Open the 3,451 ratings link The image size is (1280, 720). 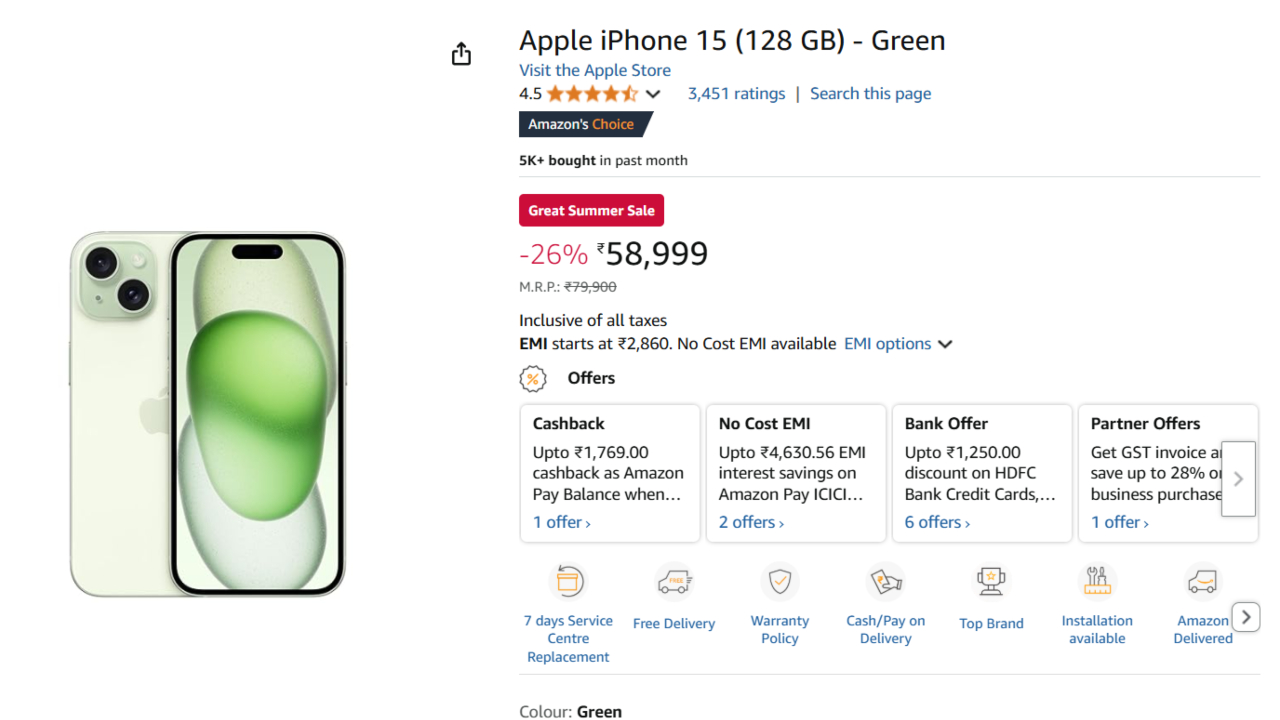click(x=736, y=93)
